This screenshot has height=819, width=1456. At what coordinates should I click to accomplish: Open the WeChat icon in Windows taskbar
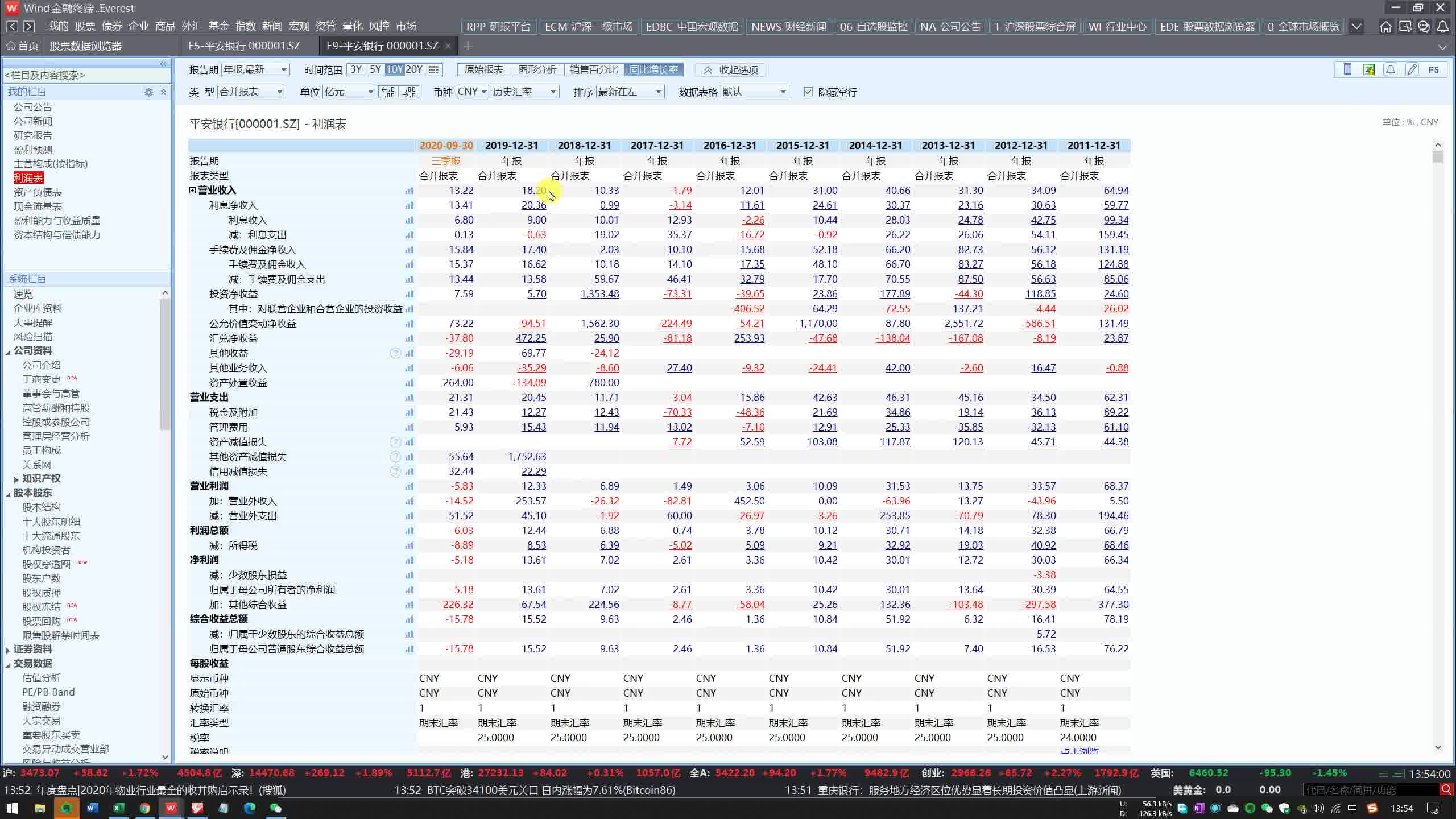tap(275, 808)
